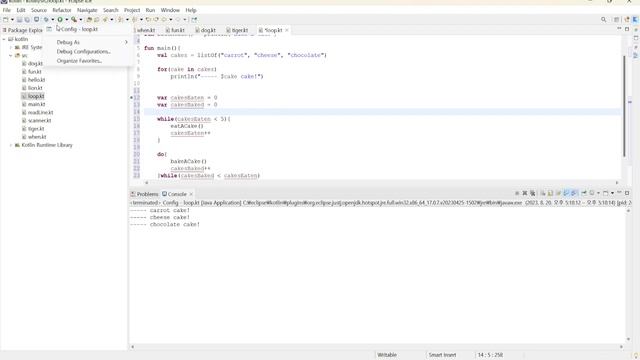
Task: Switch to the fun.kt editor tab
Action: (x=176, y=30)
